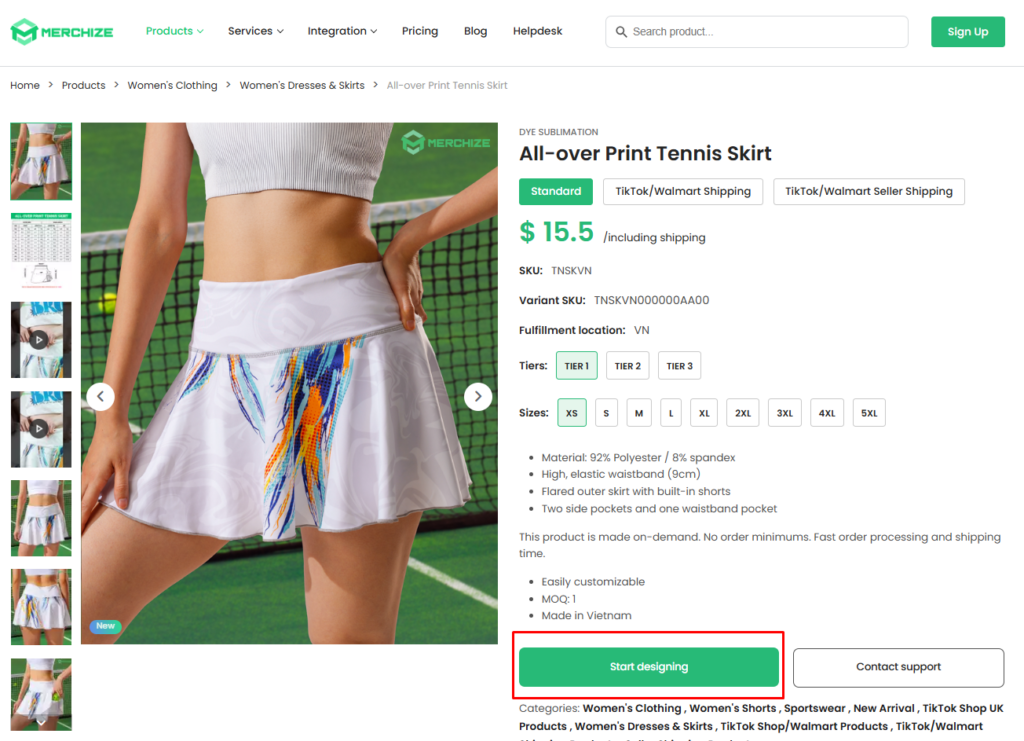
Task: Select the TIER 2 option
Action: 628,366
